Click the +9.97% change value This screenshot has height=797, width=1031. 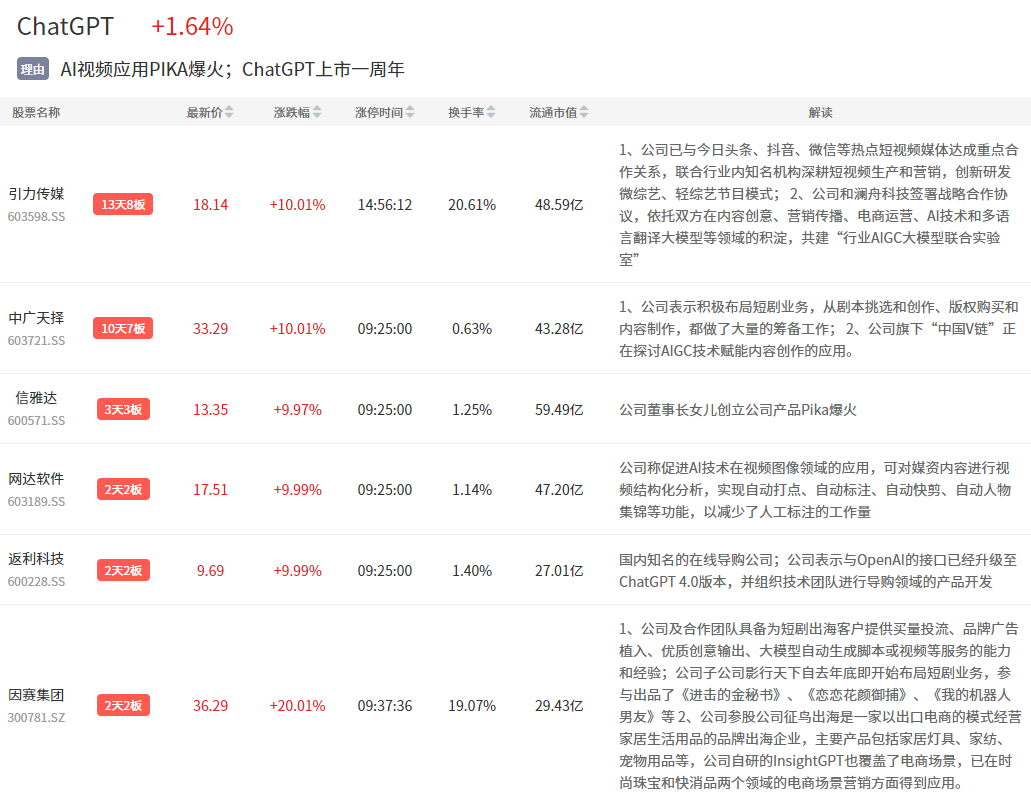click(x=297, y=410)
